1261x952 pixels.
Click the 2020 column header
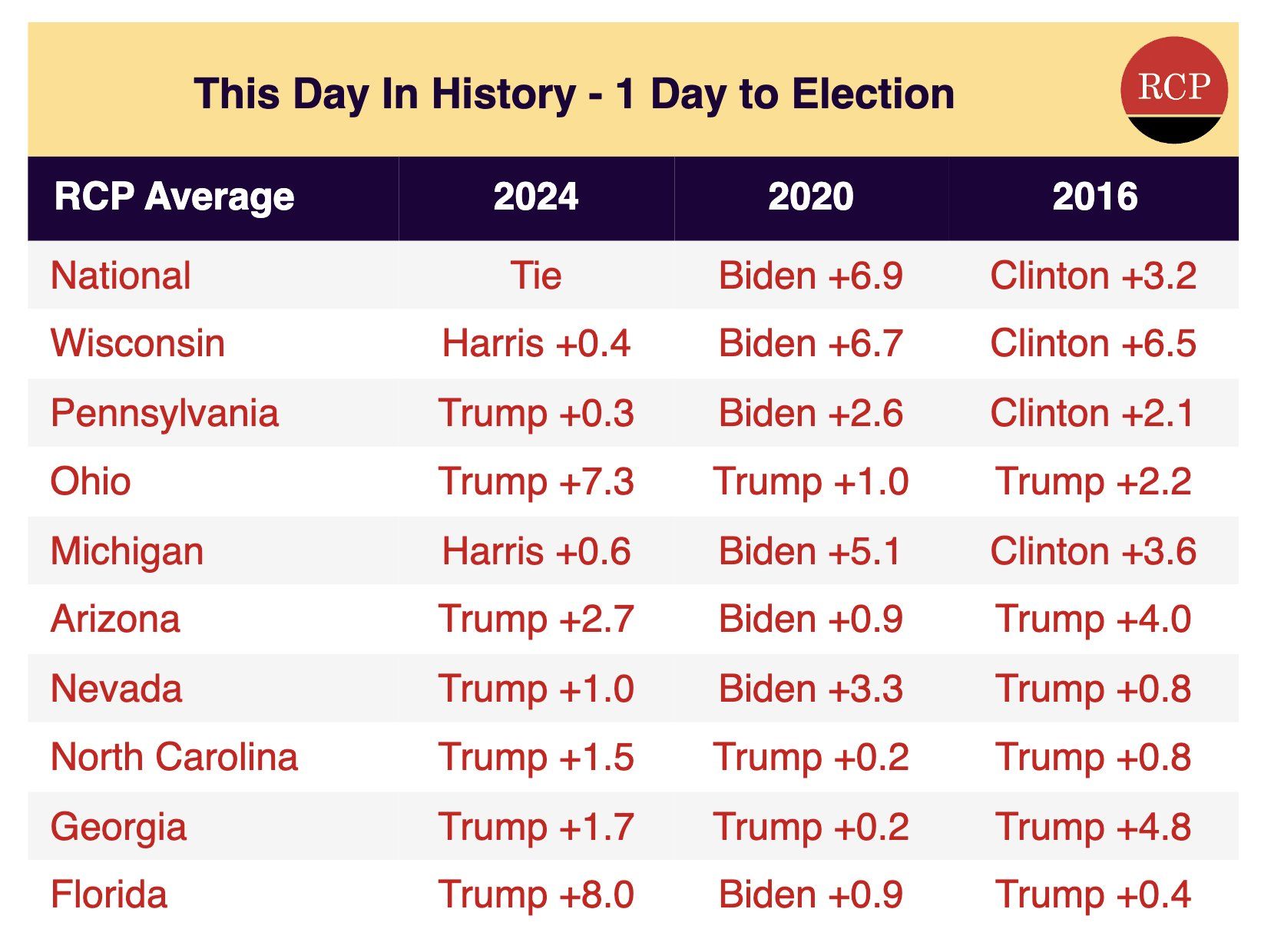(810, 197)
